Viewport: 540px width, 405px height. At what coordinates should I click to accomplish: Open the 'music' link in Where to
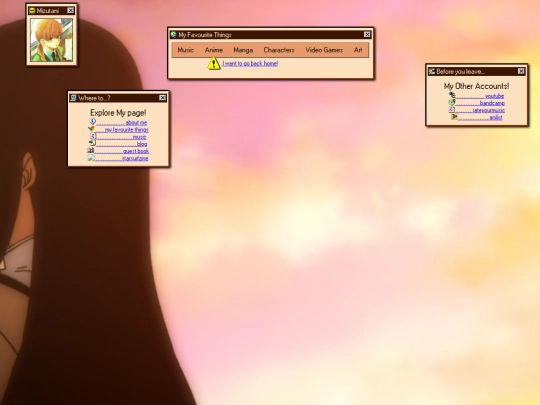coord(121,137)
